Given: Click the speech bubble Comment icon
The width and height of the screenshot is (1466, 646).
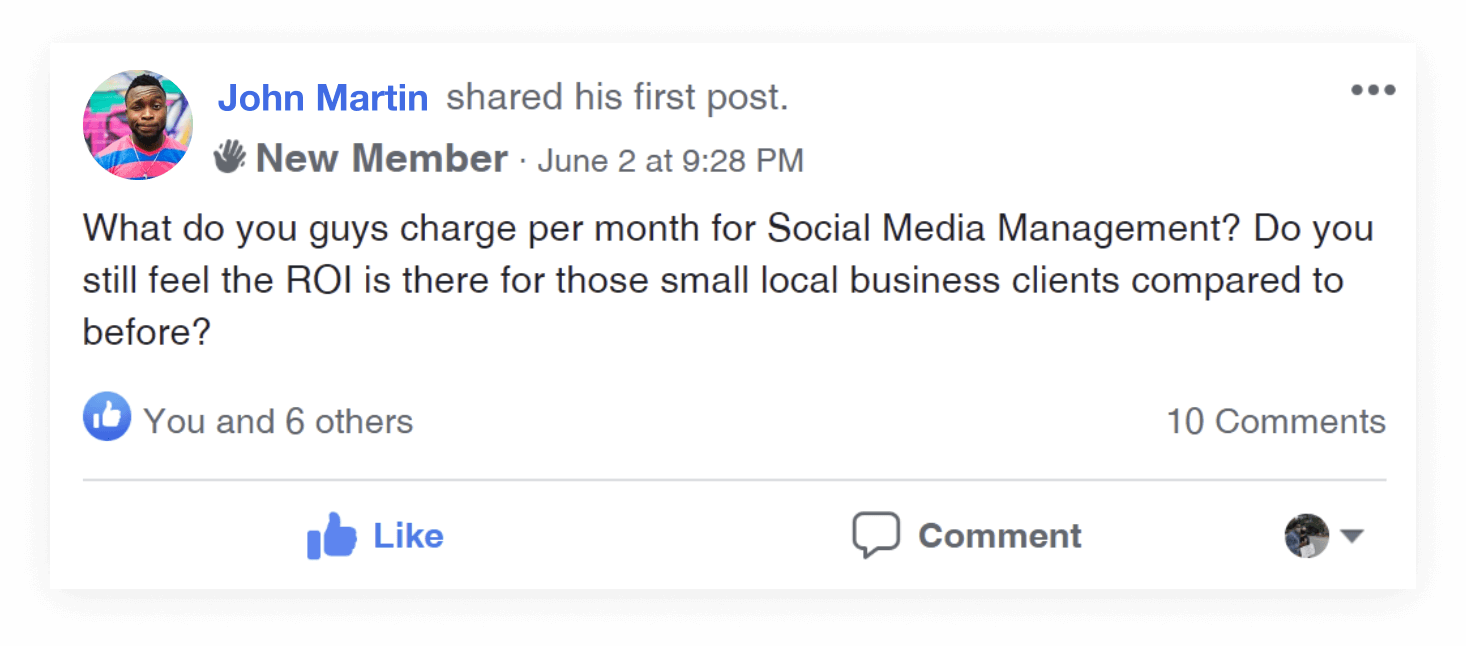Looking at the screenshot, I should (x=876, y=535).
